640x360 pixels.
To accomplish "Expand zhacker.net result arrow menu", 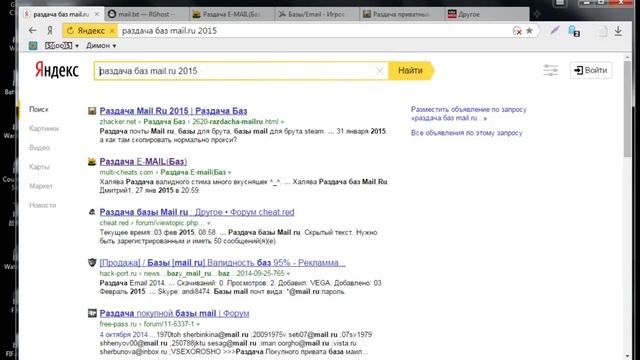I will (282, 122).
